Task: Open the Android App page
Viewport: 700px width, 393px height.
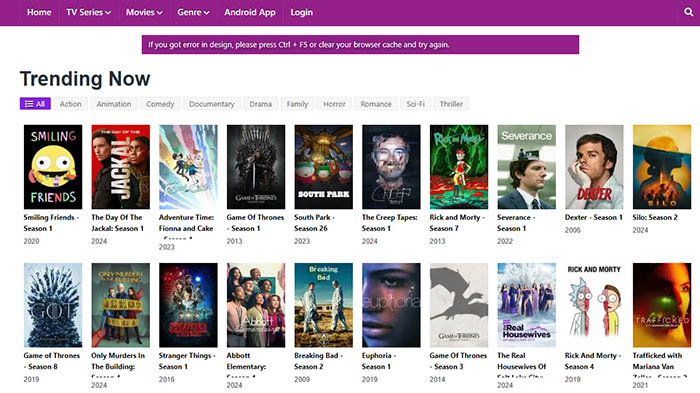Action: coord(250,13)
